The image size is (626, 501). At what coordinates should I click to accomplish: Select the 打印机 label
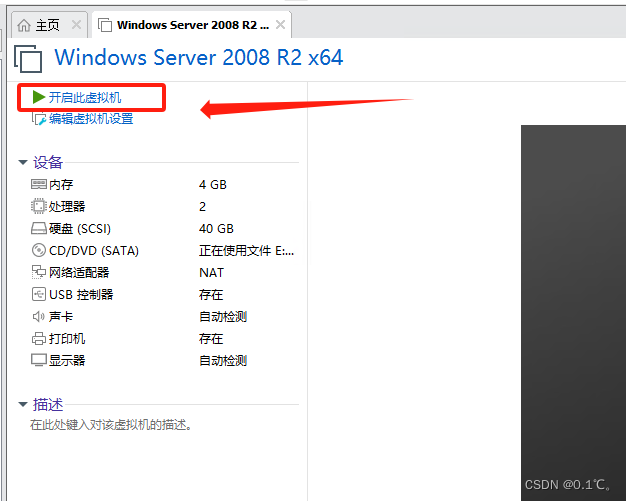click(67, 339)
